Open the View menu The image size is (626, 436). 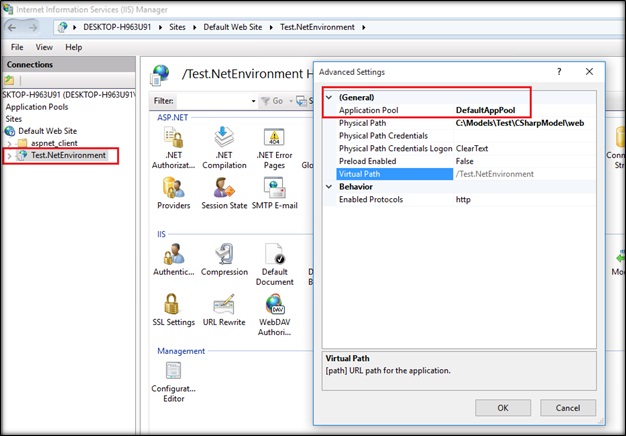pyautogui.click(x=44, y=47)
